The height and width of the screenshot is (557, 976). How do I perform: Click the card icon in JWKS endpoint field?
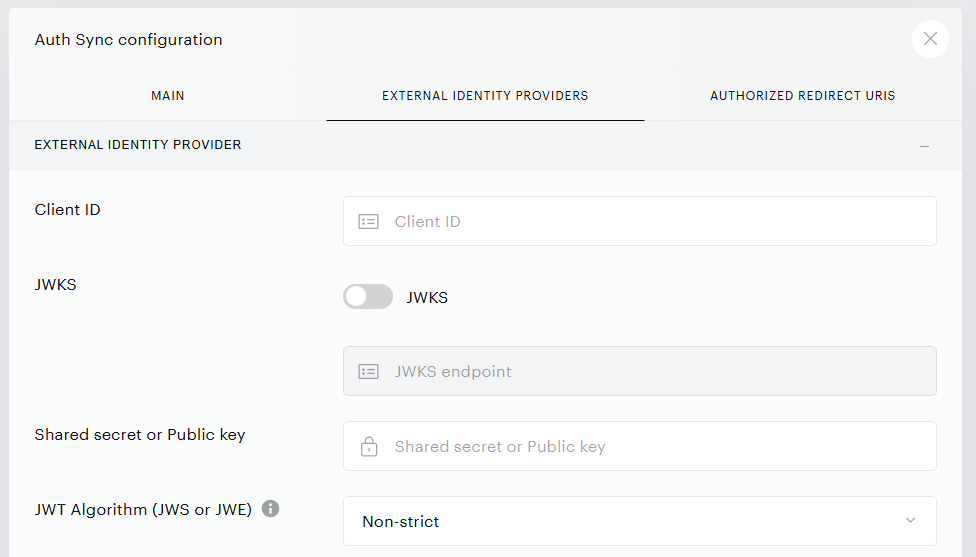(x=368, y=372)
